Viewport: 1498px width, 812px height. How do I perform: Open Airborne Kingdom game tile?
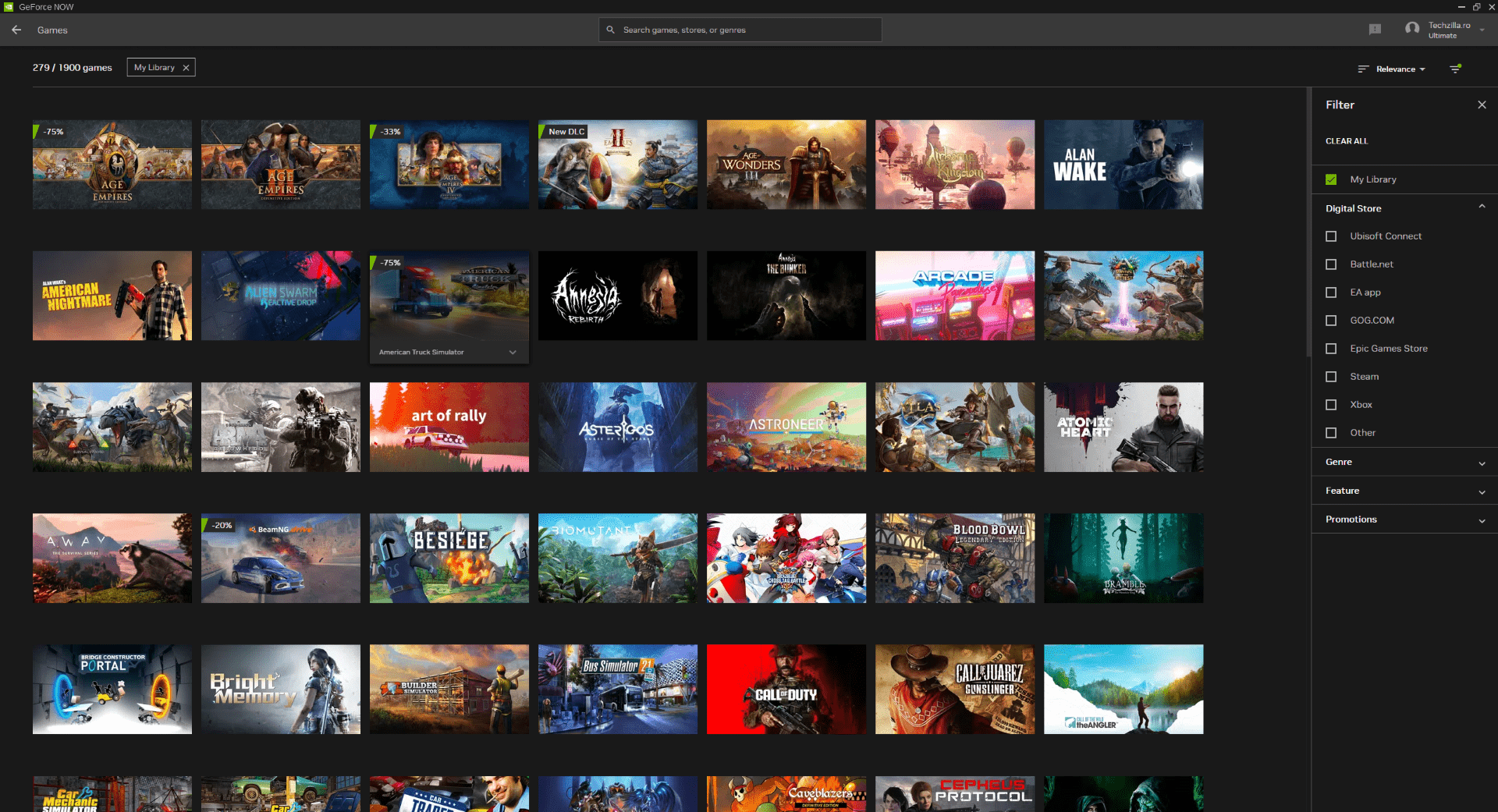click(x=955, y=165)
